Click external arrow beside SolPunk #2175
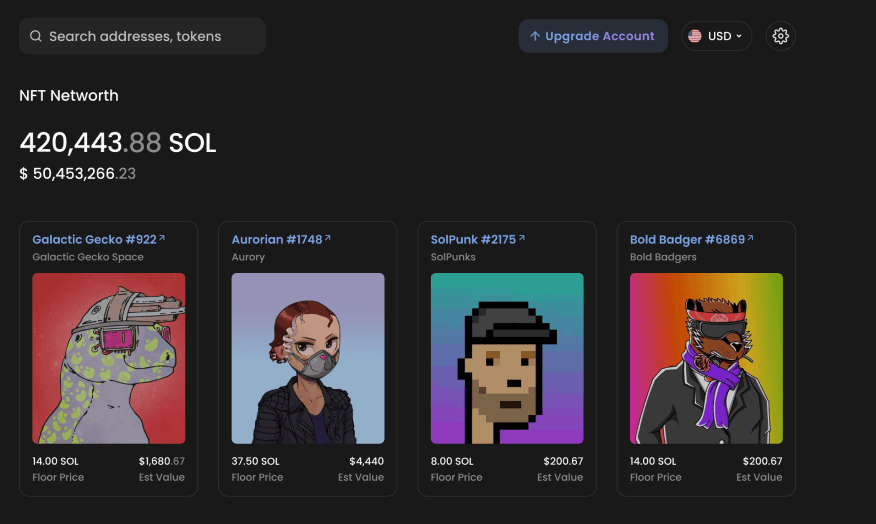 522,237
